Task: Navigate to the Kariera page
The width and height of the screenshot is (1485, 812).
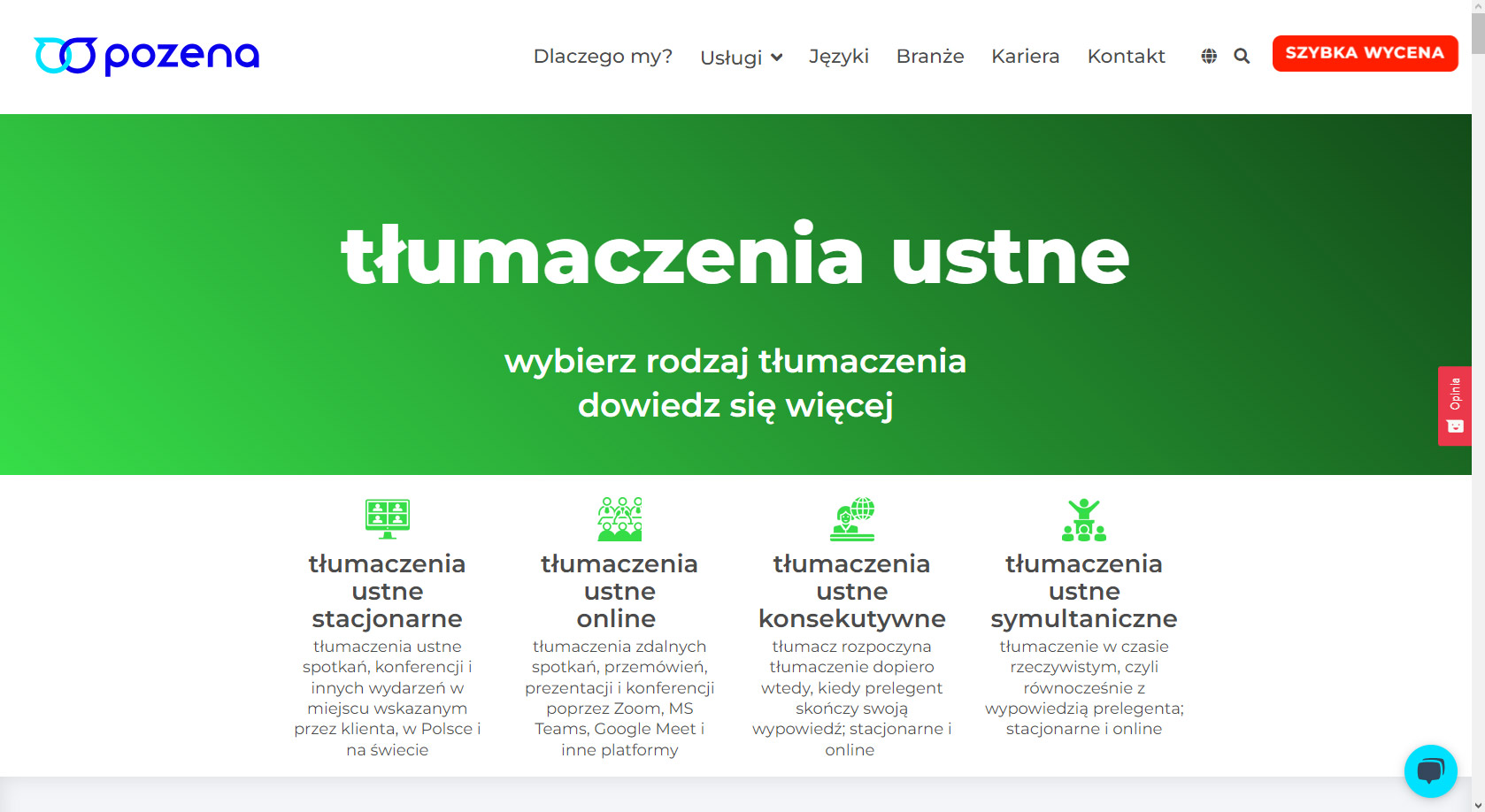Action: [x=1025, y=57]
